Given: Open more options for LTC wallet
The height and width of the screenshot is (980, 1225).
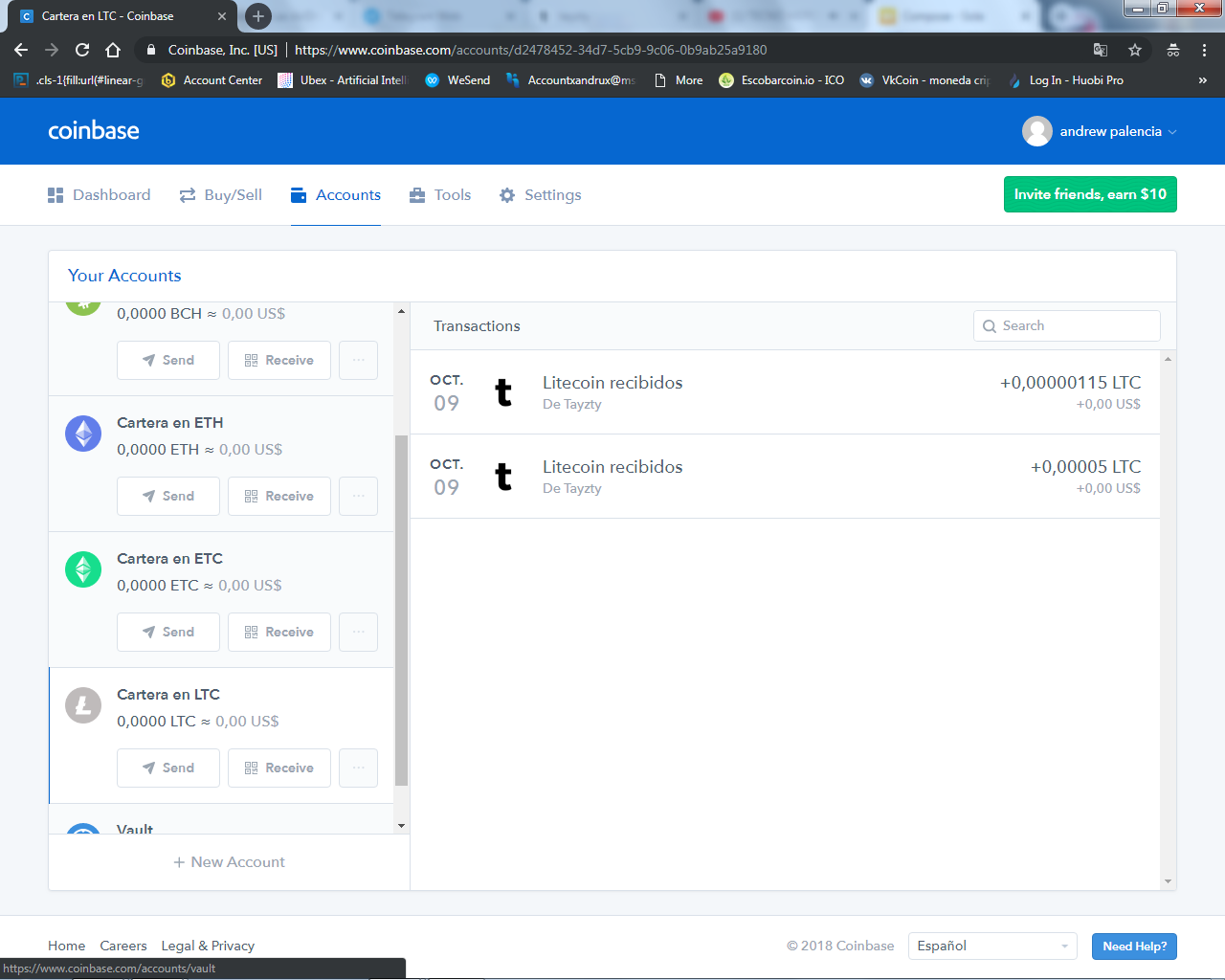Looking at the screenshot, I should pyautogui.click(x=358, y=768).
